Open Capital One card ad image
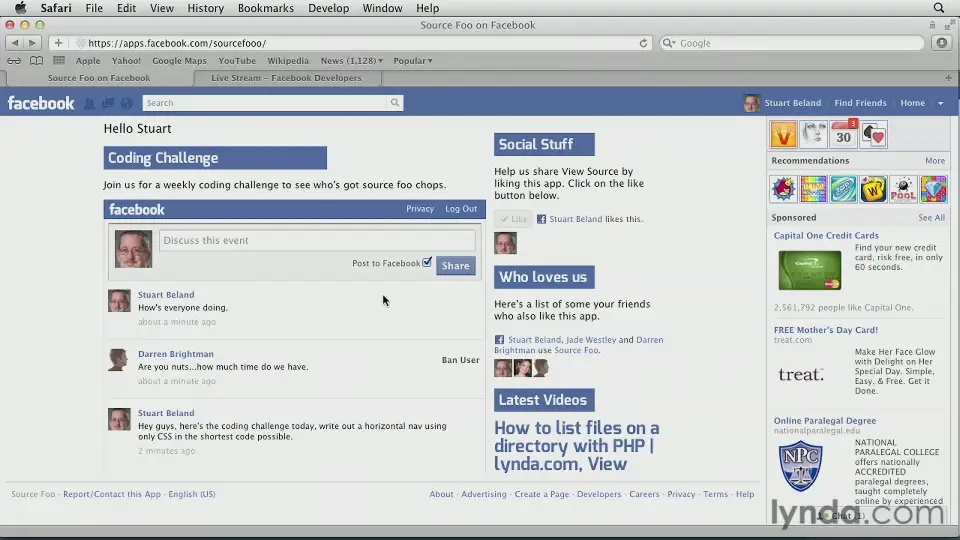Viewport: 960px width, 540px height. (810, 270)
